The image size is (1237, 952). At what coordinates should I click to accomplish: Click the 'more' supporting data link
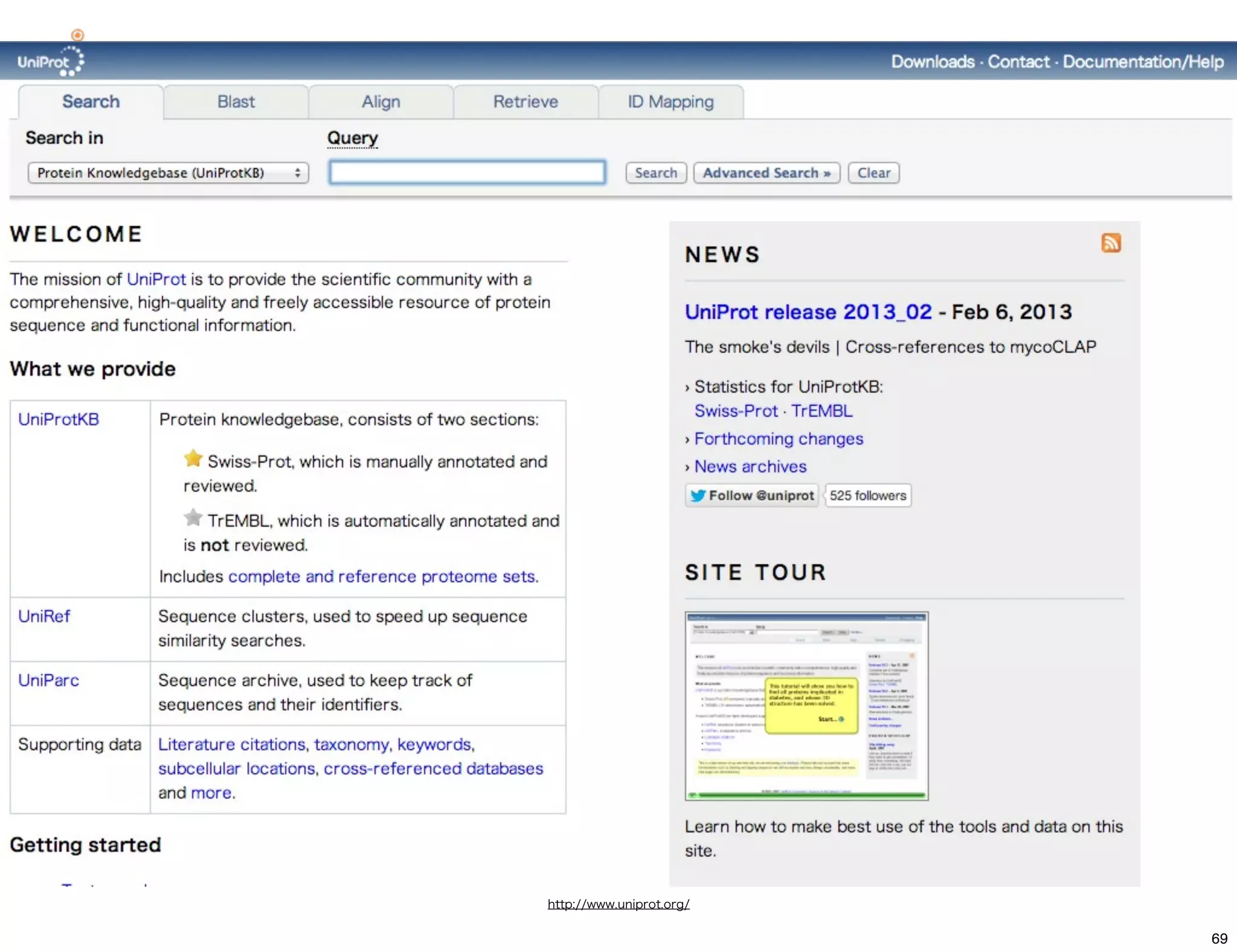pyautogui.click(x=211, y=793)
